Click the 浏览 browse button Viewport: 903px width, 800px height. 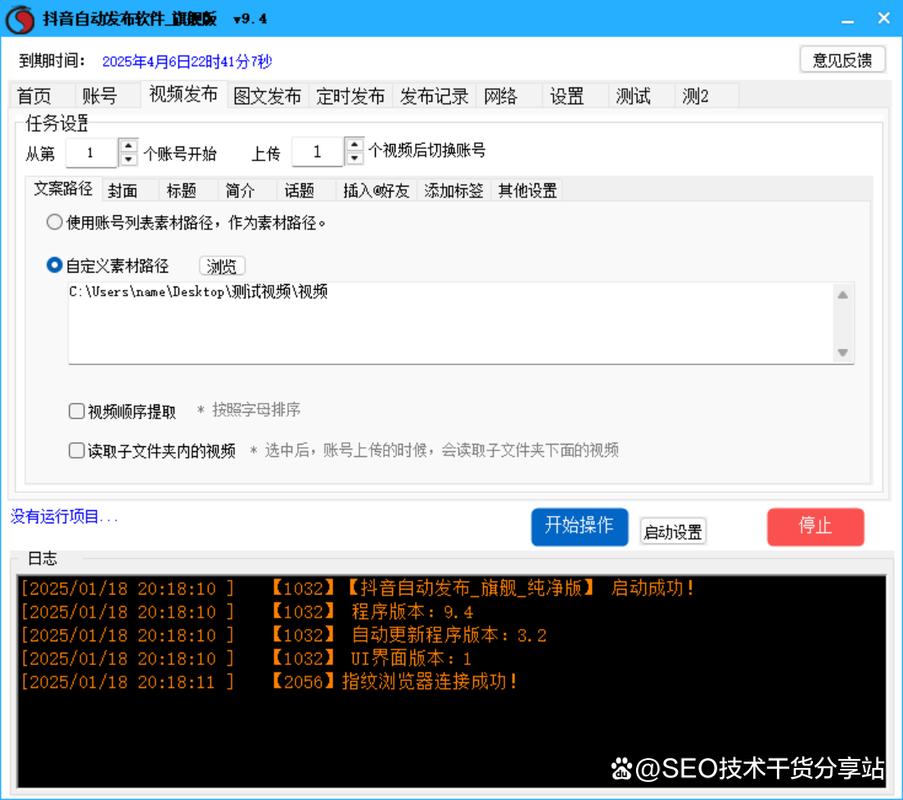coord(222,266)
